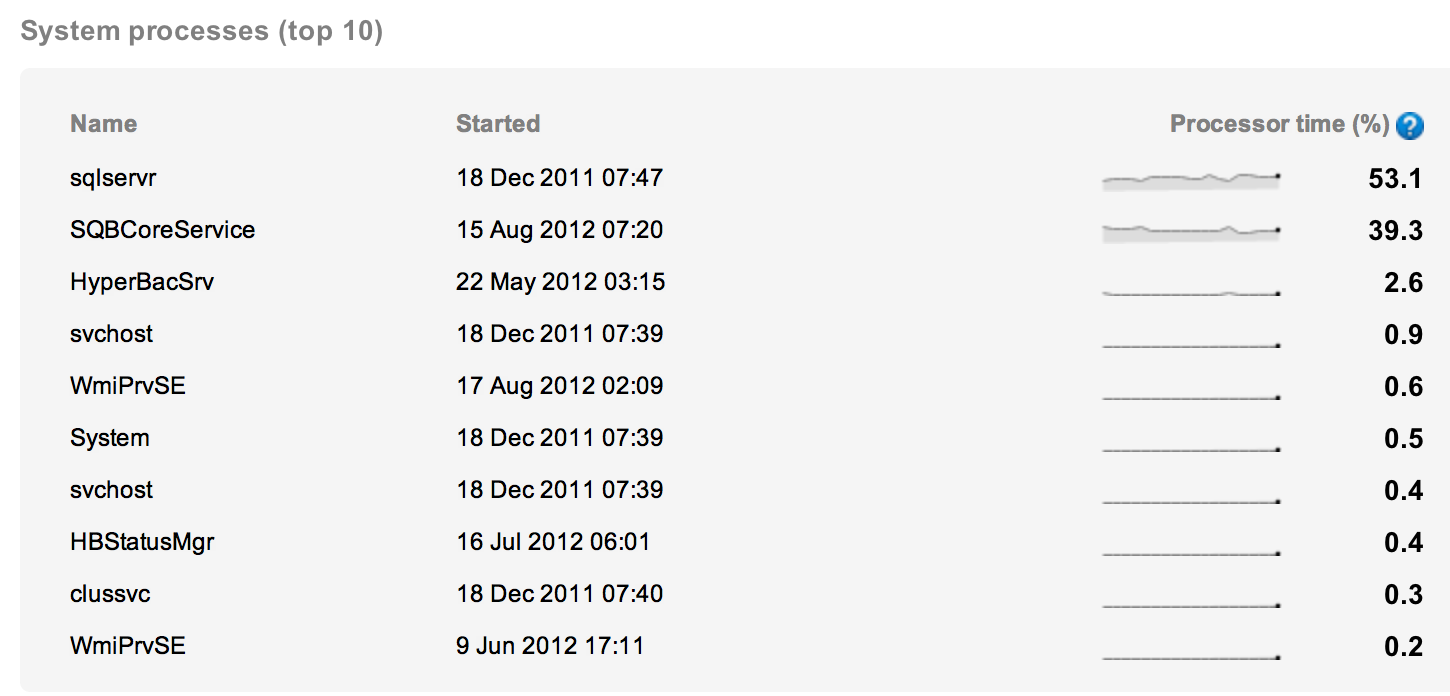Click the Started column header
This screenshot has width=1450, height=696.
497,124
